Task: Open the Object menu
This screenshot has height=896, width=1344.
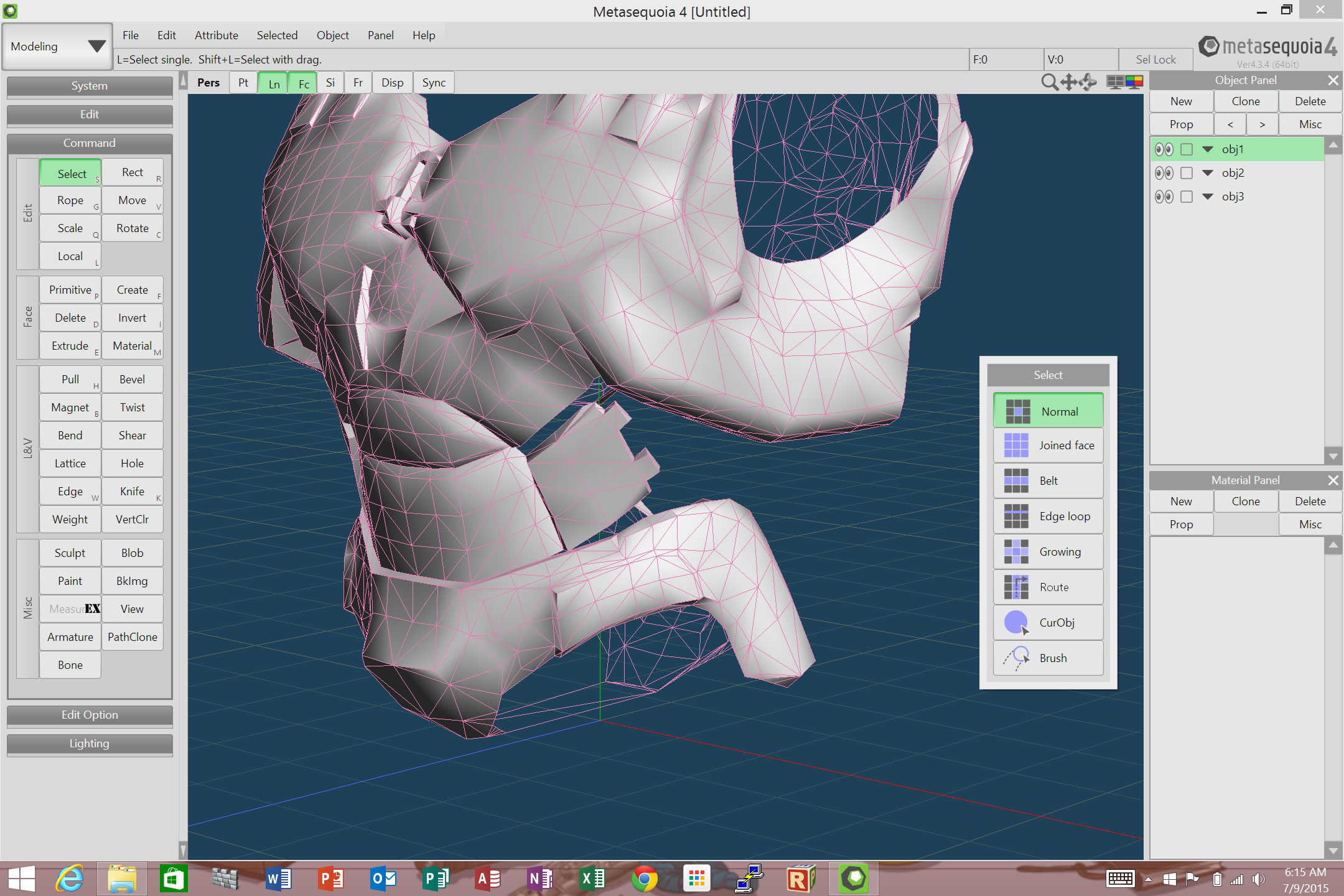Action: pos(332,35)
